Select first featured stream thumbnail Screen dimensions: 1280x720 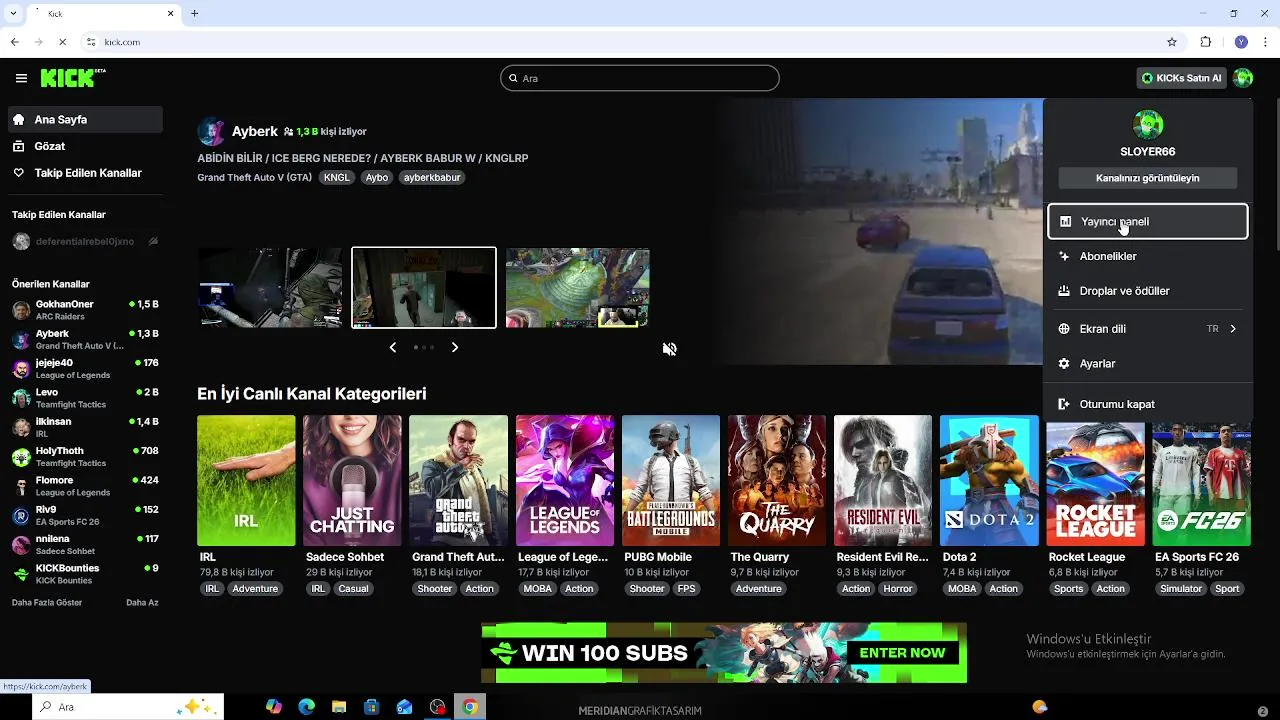(x=270, y=287)
